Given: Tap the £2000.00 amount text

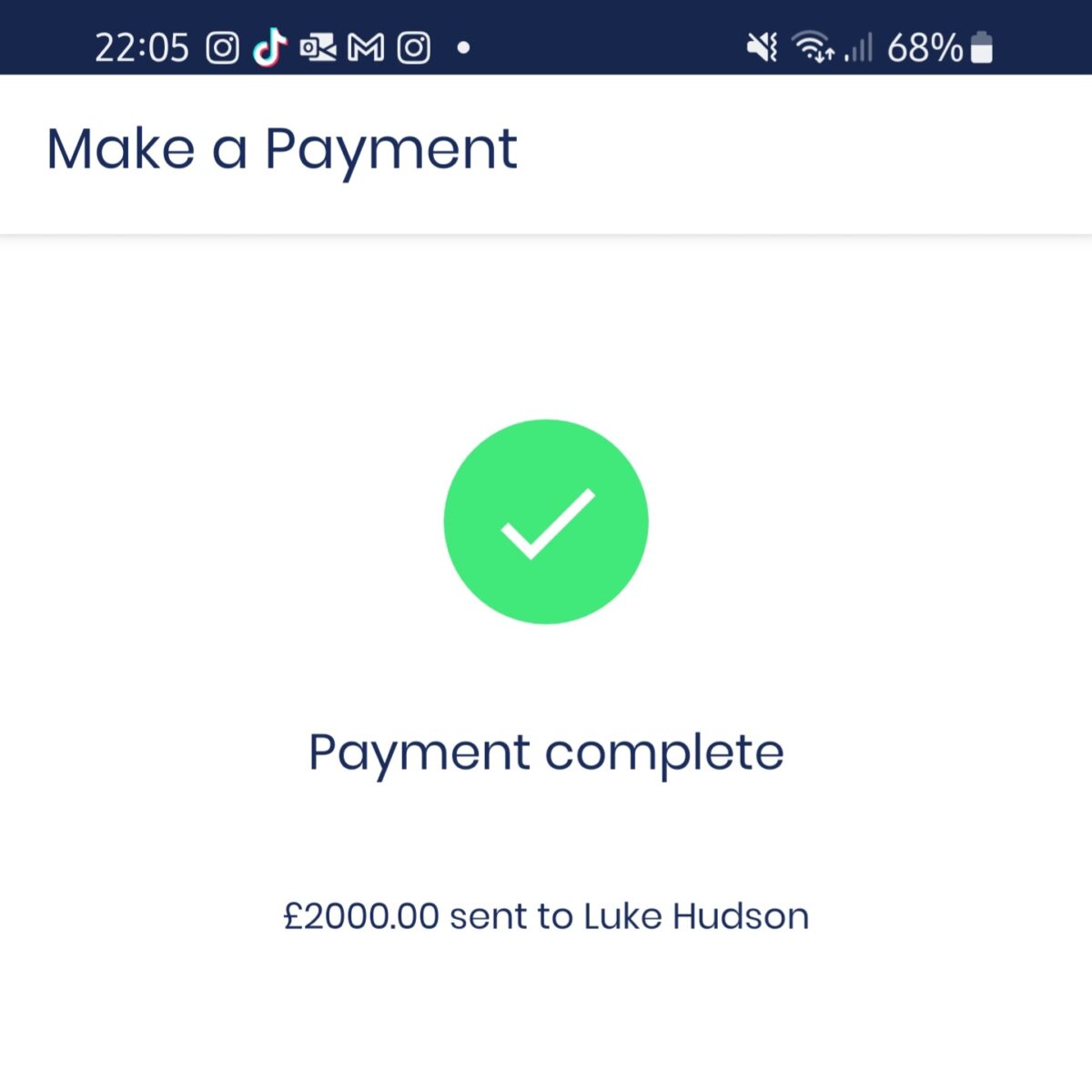Looking at the screenshot, I should tap(361, 916).
